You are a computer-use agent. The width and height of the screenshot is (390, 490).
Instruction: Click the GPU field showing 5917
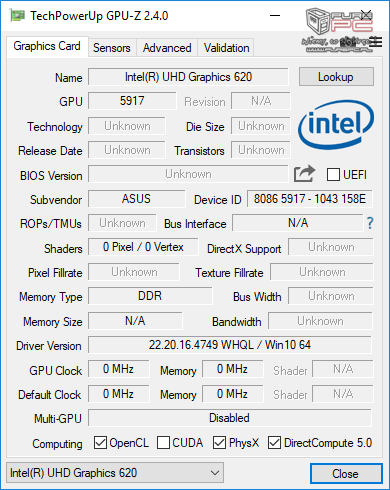(x=132, y=101)
